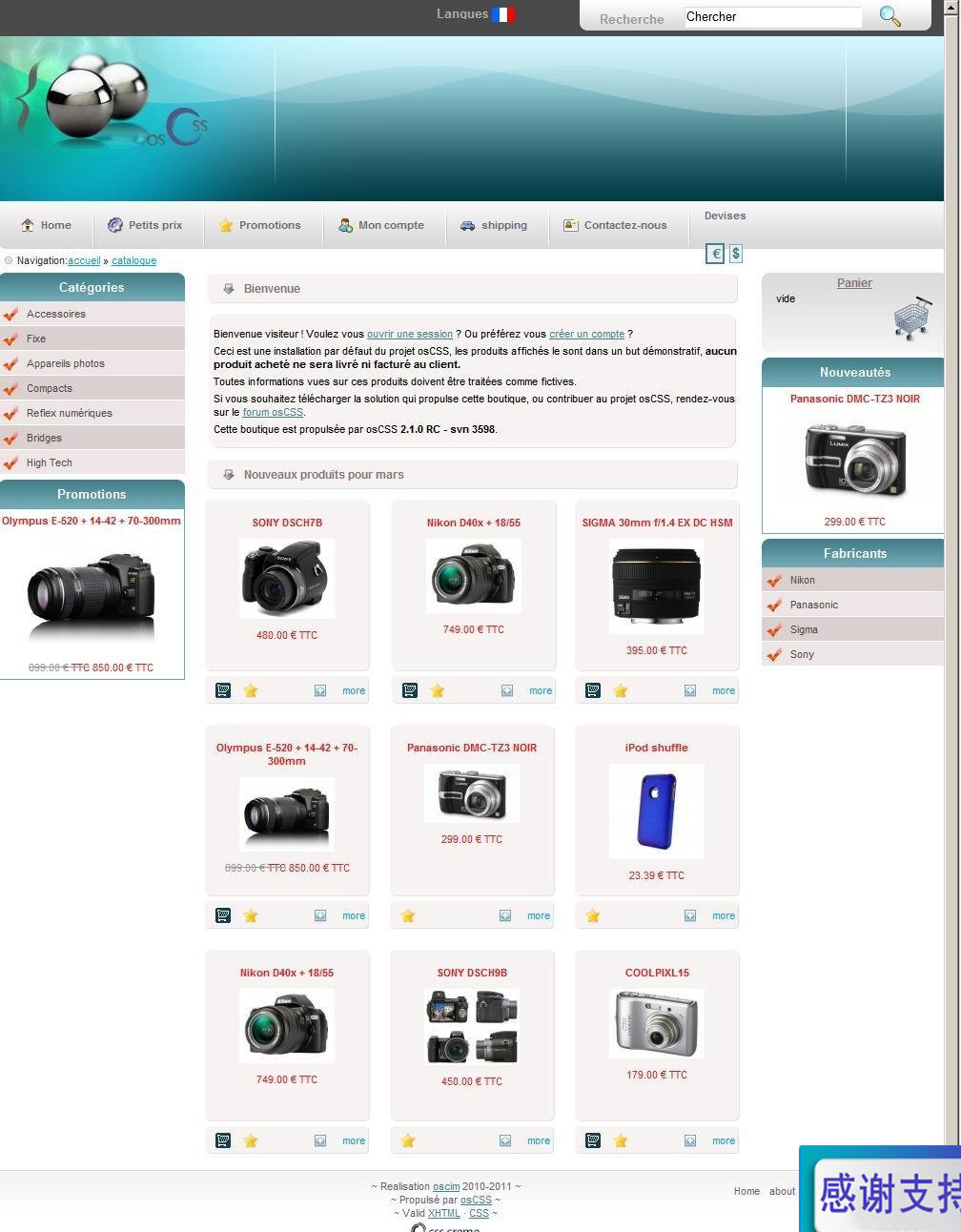Go to Mon compte menu item
The height and width of the screenshot is (1232, 961).
tap(381, 225)
